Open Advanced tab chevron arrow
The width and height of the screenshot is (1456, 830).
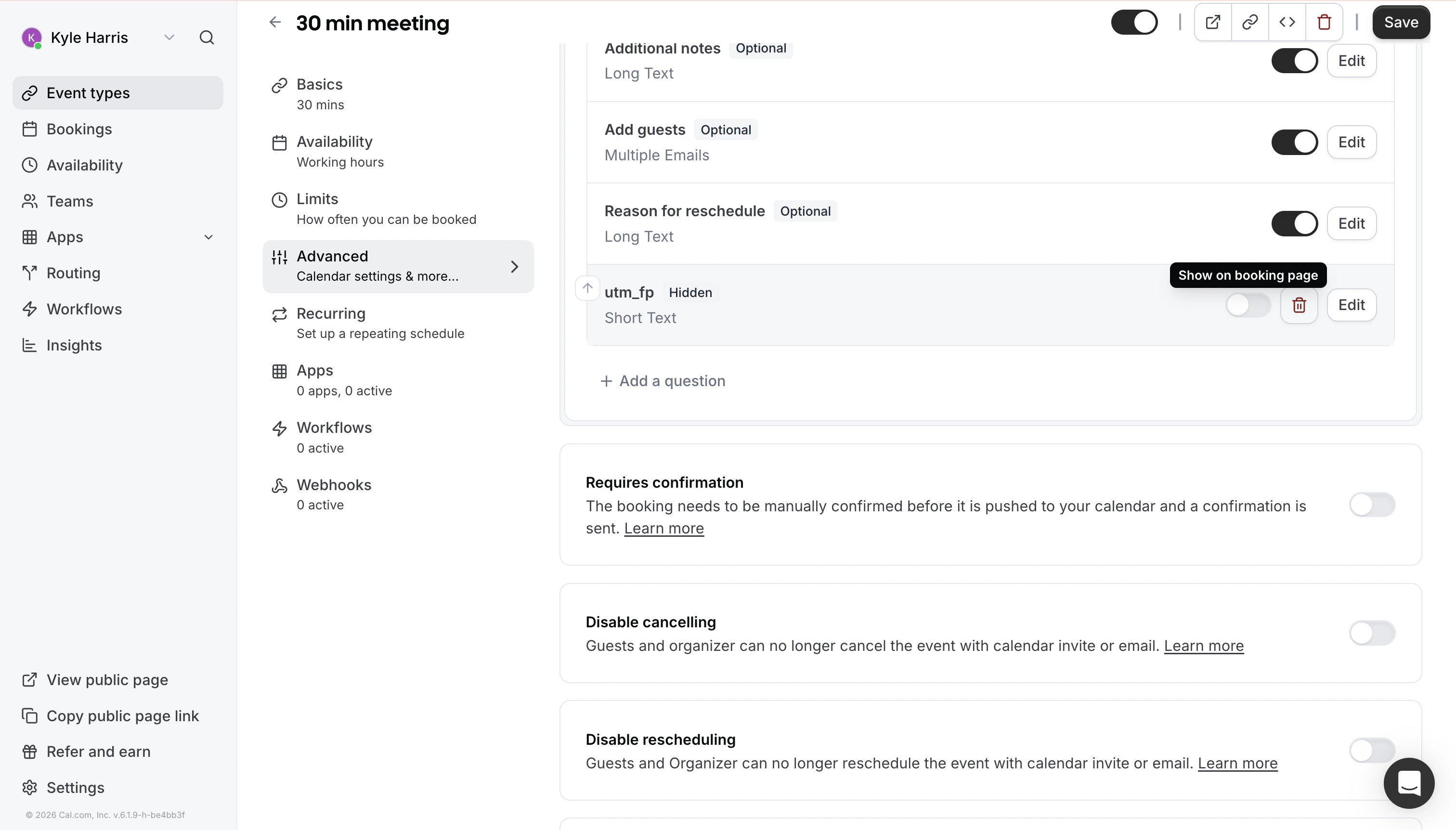(514, 266)
